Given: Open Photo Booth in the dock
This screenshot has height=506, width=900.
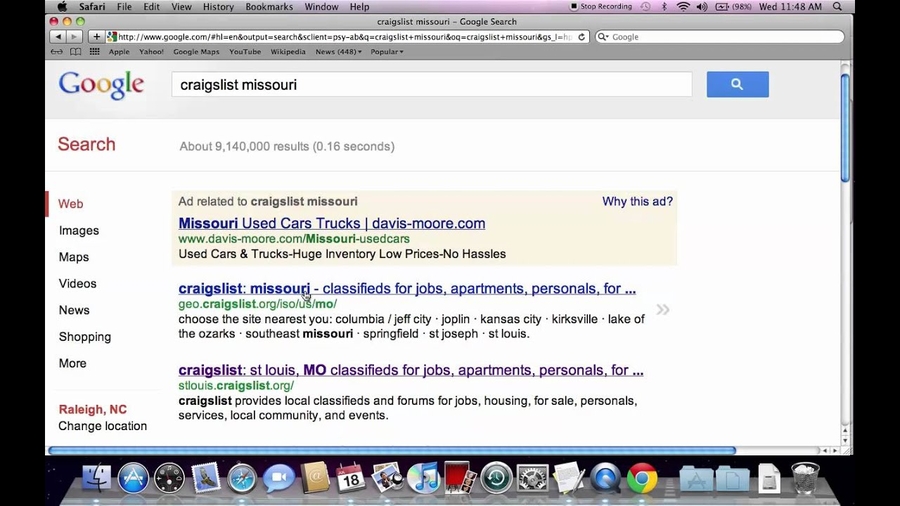Looking at the screenshot, I should point(459,477).
